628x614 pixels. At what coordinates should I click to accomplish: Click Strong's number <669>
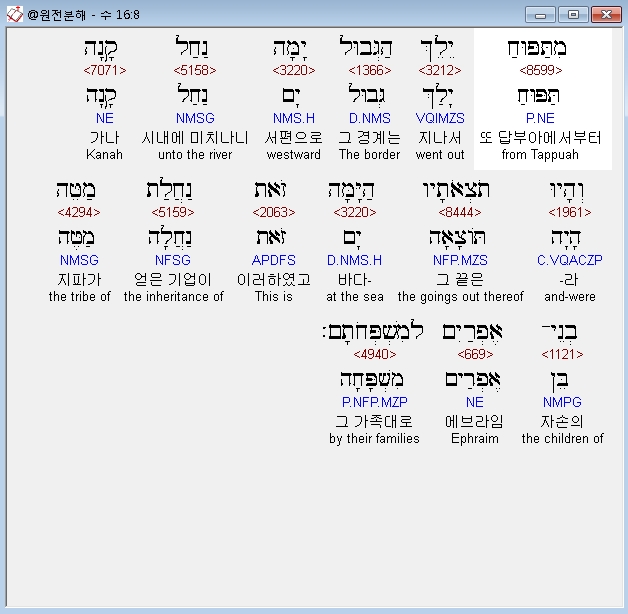[x=475, y=354]
